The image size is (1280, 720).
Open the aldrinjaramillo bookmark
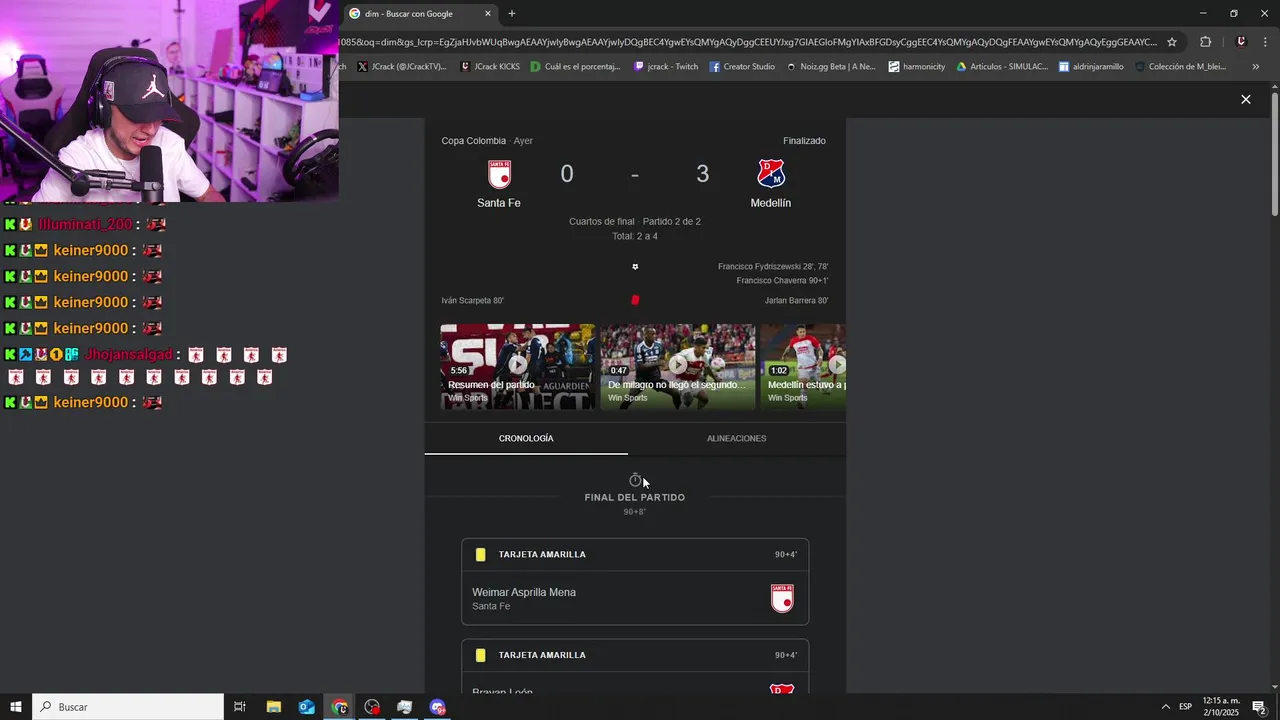[1091, 67]
